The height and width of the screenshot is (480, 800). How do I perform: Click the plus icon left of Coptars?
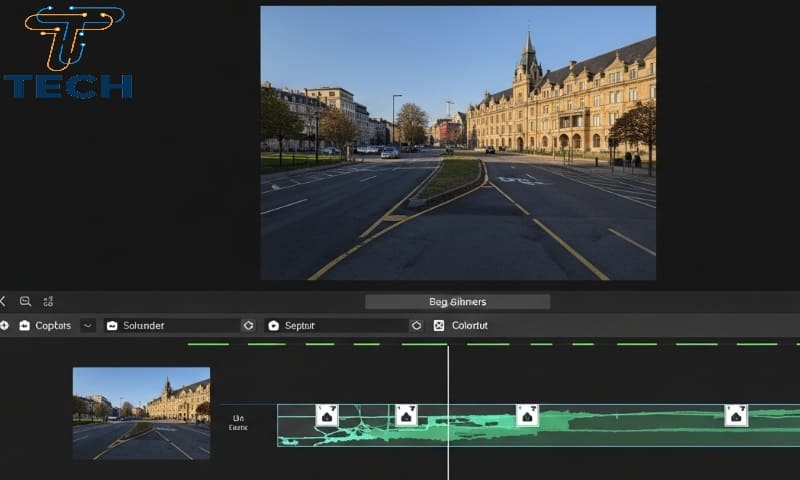tap(4, 326)
